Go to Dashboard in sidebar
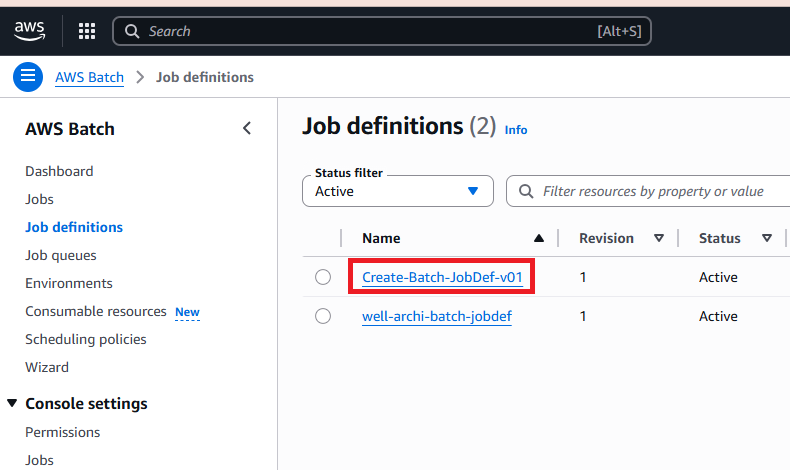 [59, 171]
